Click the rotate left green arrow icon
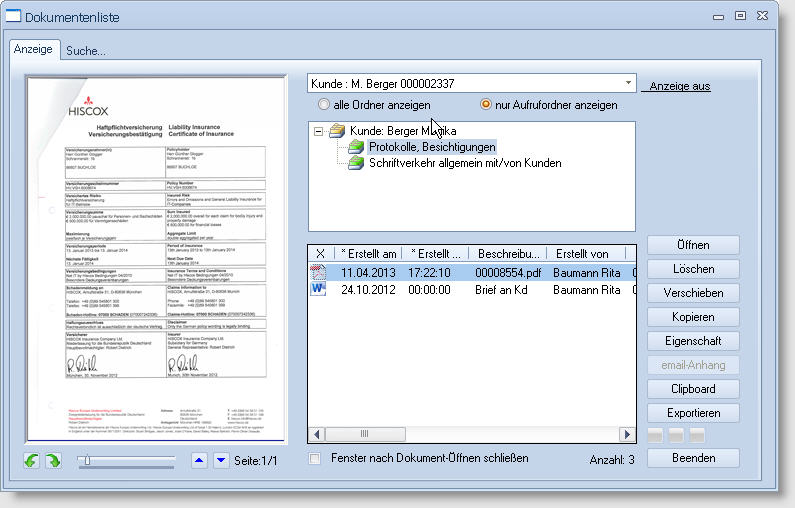795x508 pixels. point(33,461)
